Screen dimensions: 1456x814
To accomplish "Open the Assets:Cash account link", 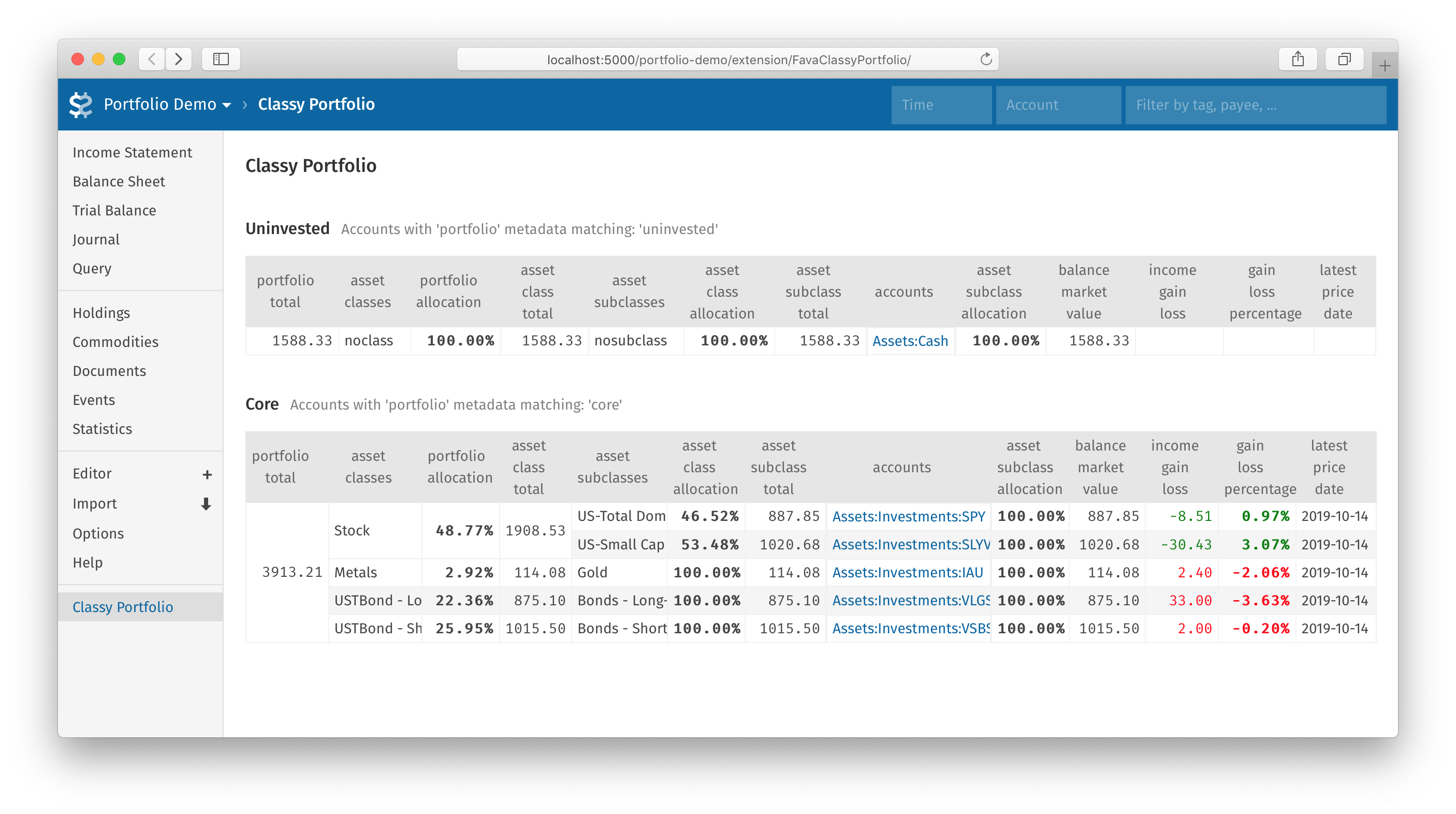I will click(x=910, y=341).
